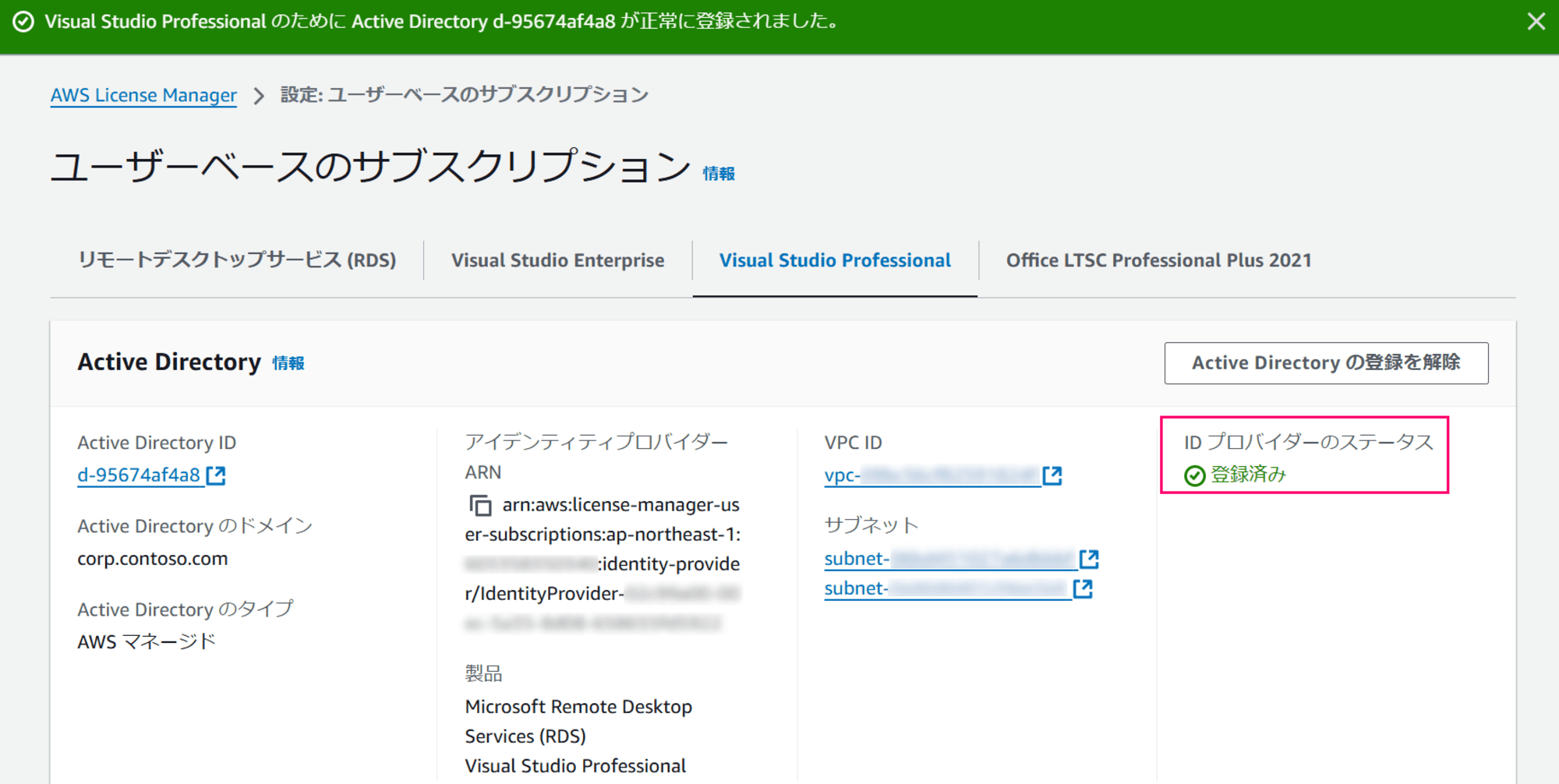Open the VPC ID link

932,475
